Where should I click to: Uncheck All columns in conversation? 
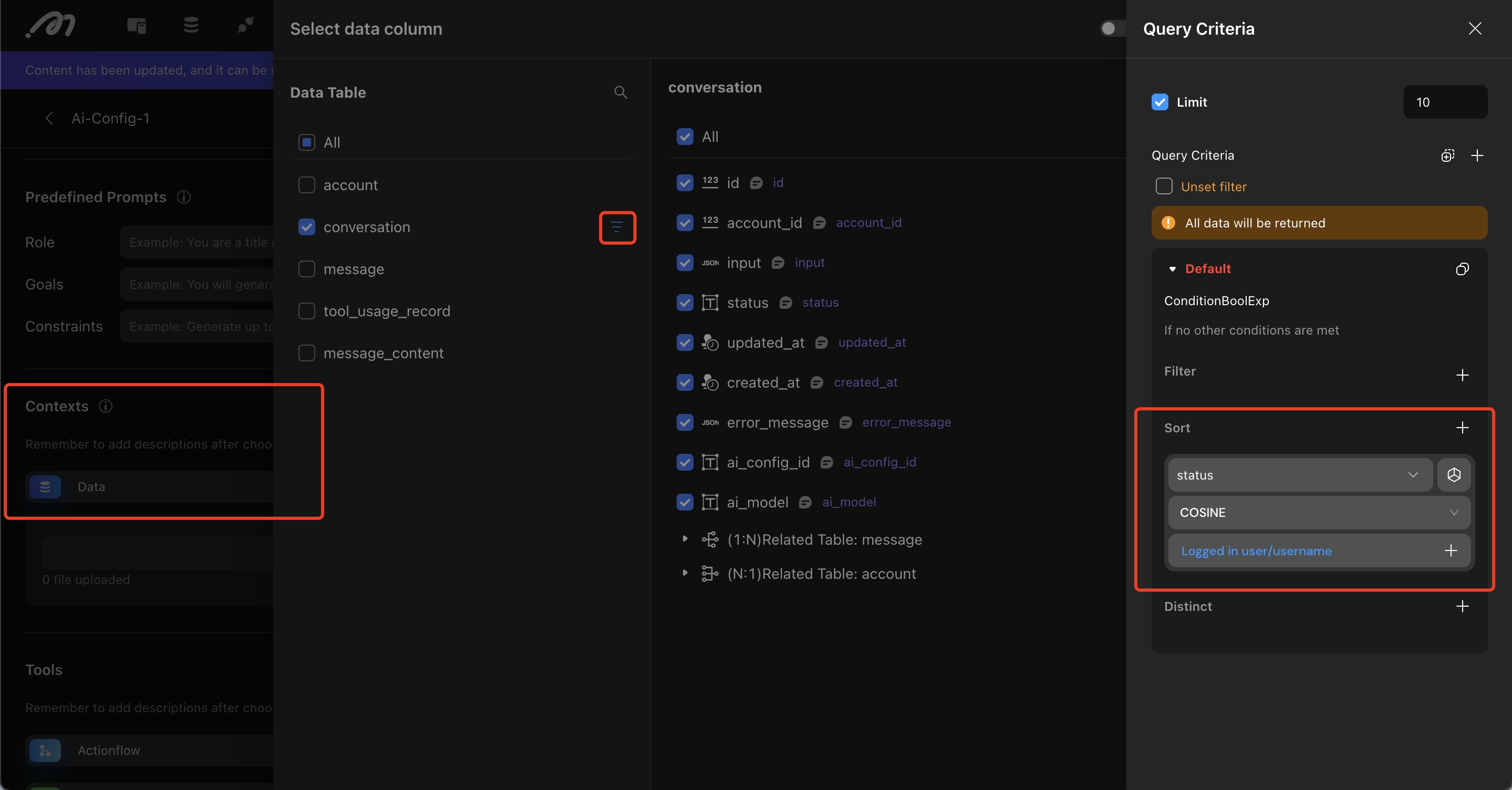pos(685,136)
